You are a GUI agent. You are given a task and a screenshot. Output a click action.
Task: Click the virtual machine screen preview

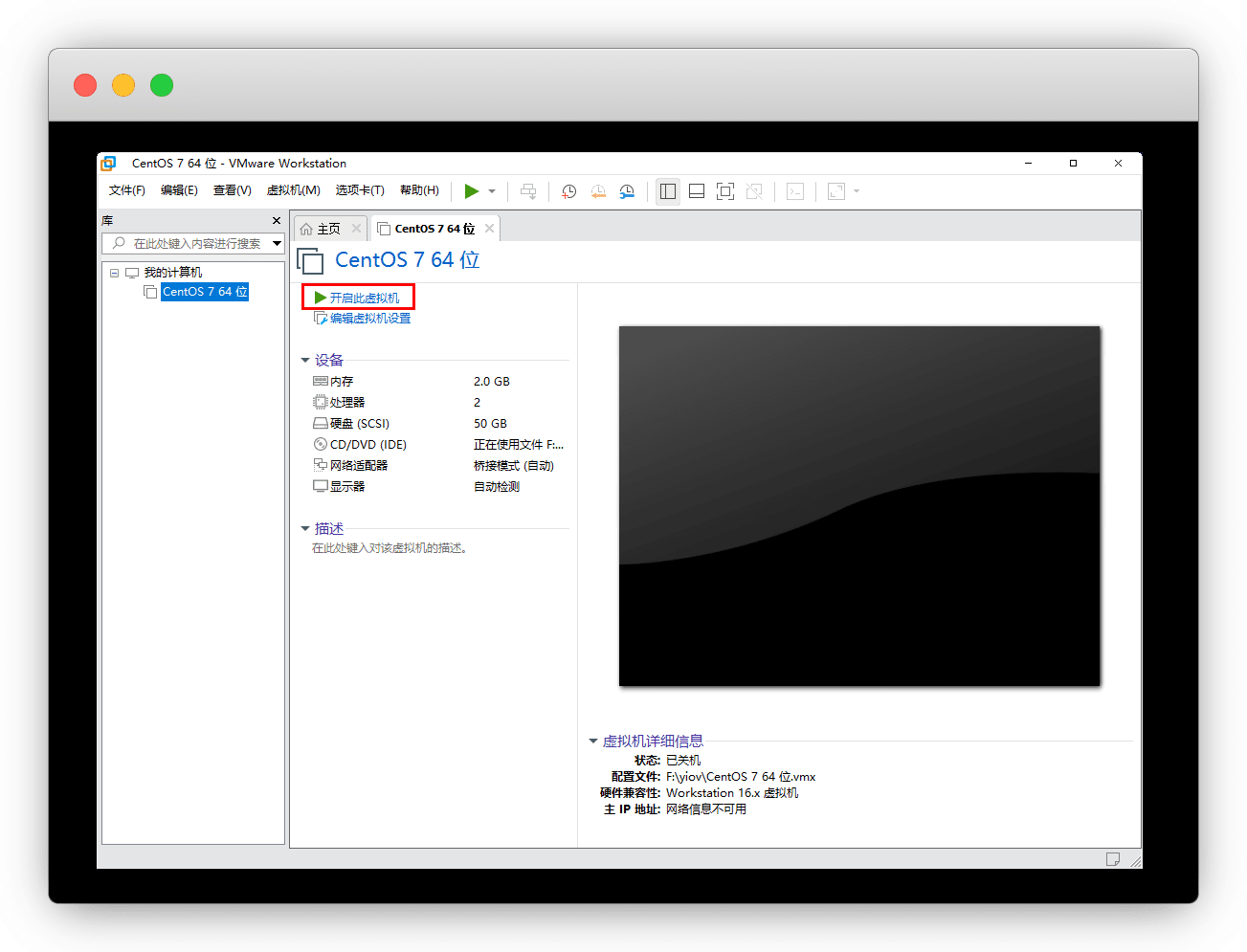pyautogui.click(x=859, y=506)
